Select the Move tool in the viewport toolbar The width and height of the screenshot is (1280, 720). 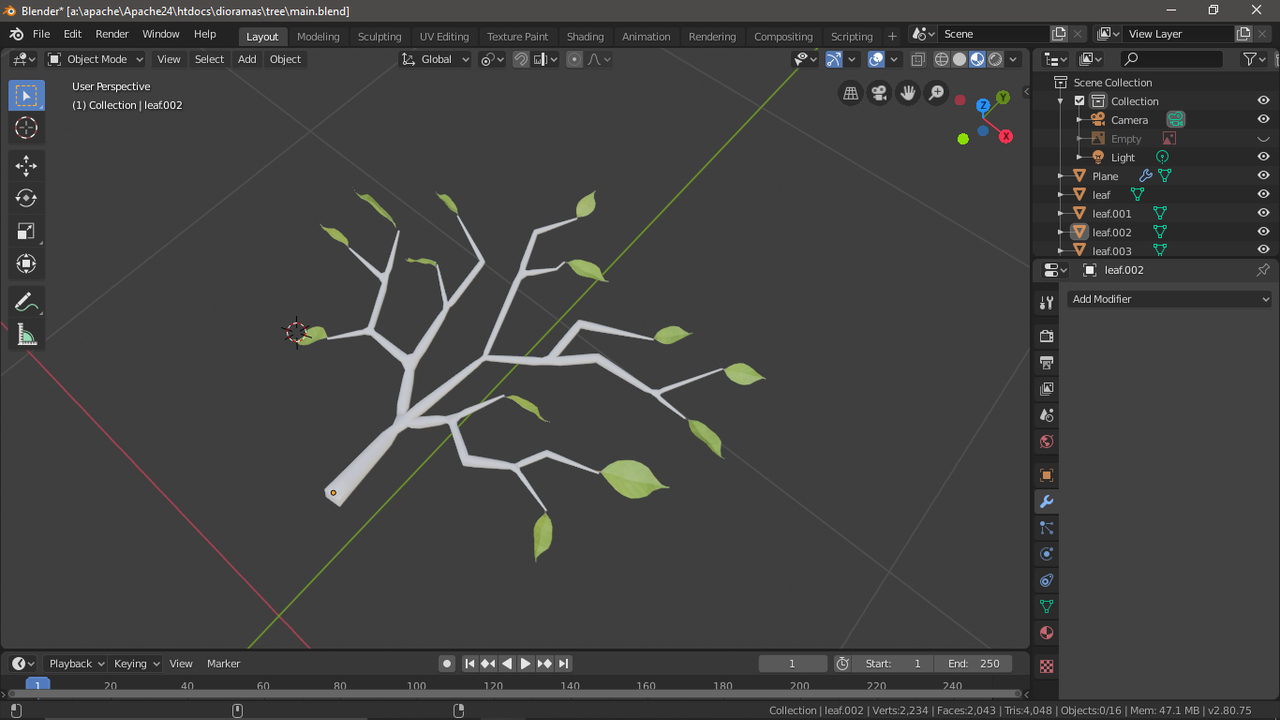tap(26, 166)
